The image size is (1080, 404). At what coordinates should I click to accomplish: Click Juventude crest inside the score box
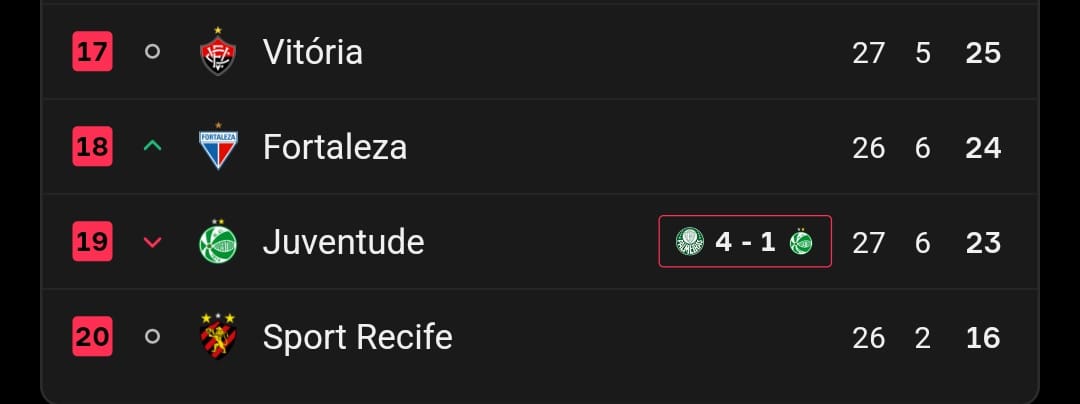coord(801,242)
